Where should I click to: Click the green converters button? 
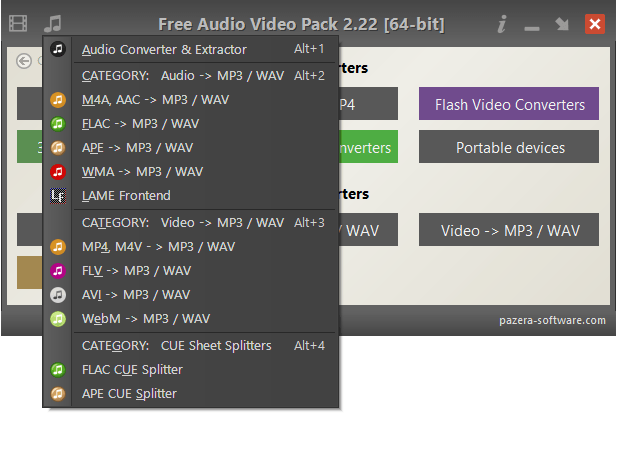368,147
